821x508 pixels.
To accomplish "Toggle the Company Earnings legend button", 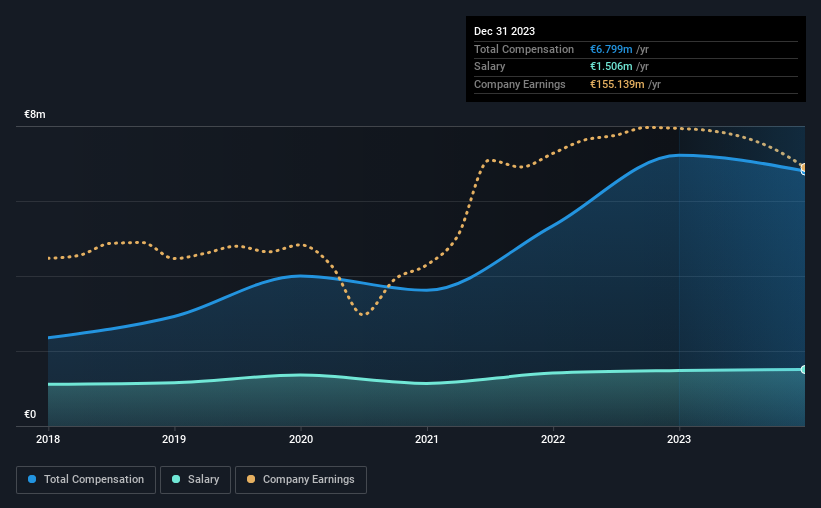I will (301, 480).
